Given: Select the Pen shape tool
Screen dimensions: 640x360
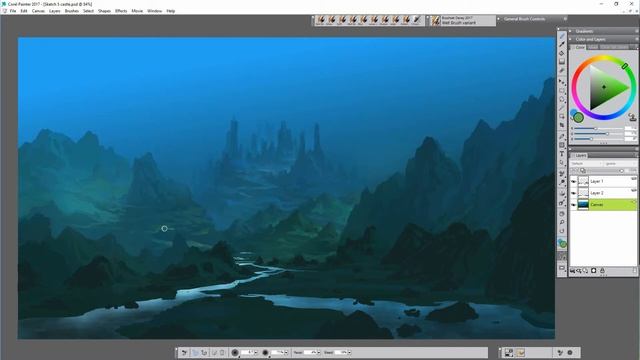Looking at the screenshot, I should click(x=562, y=136).
